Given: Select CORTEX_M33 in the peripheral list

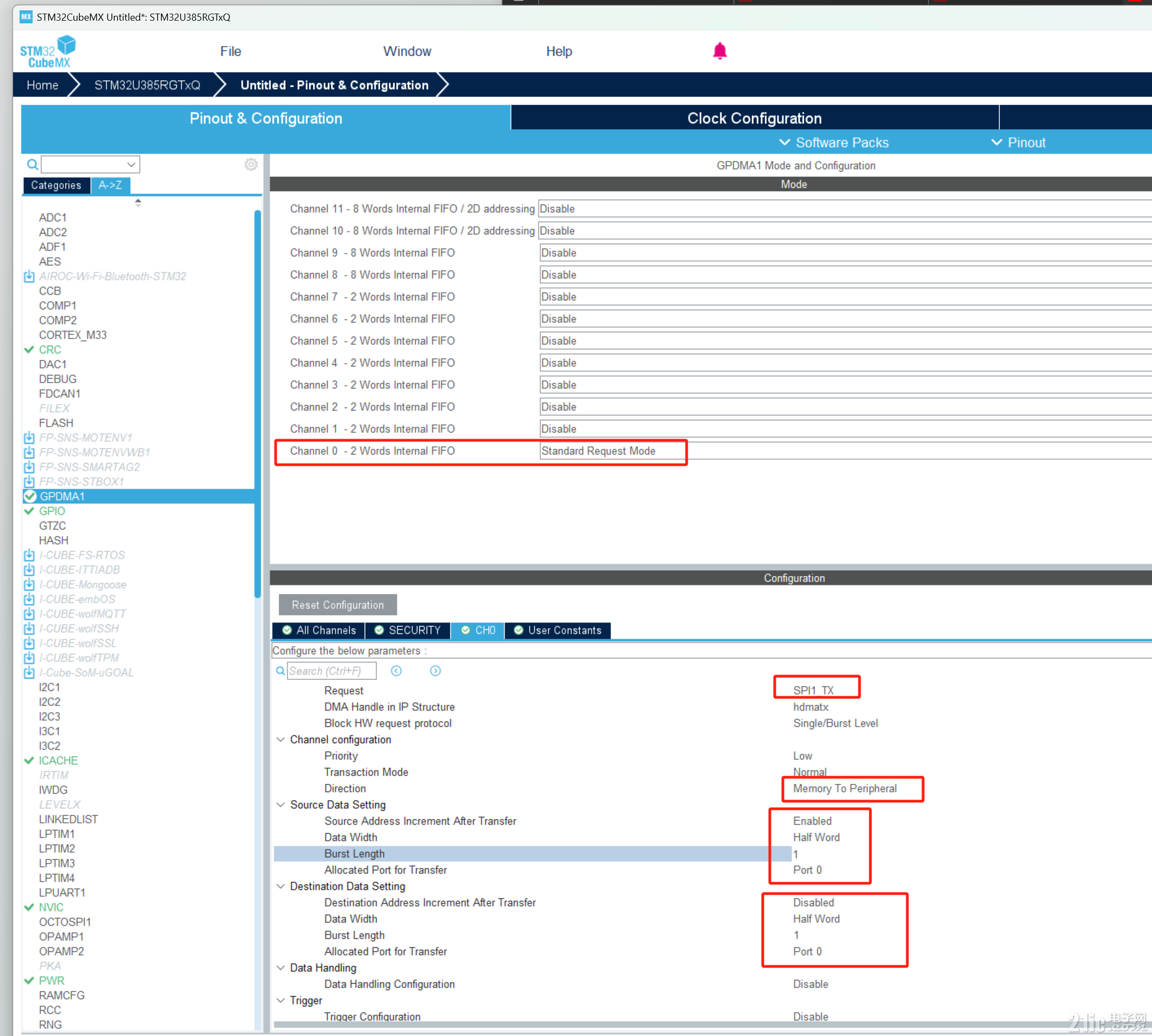Looking at the screenshot, I should [72, 335].
